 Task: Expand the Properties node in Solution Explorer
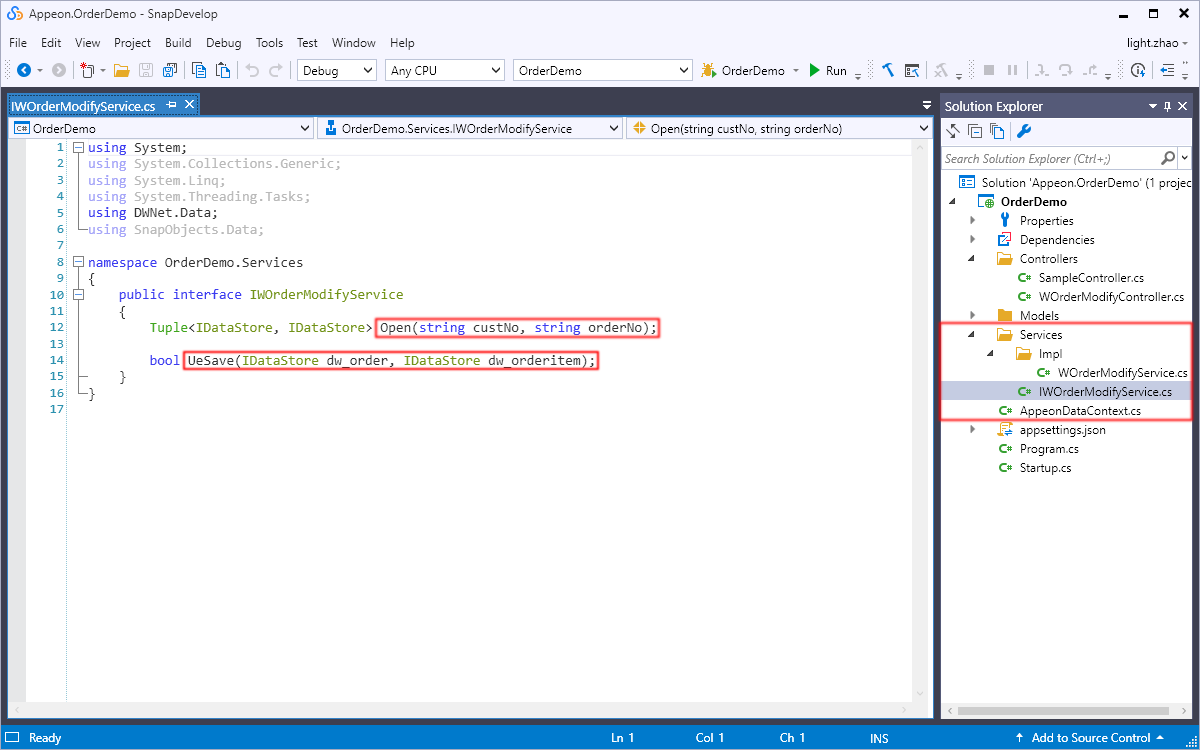[x=973, y=220]
